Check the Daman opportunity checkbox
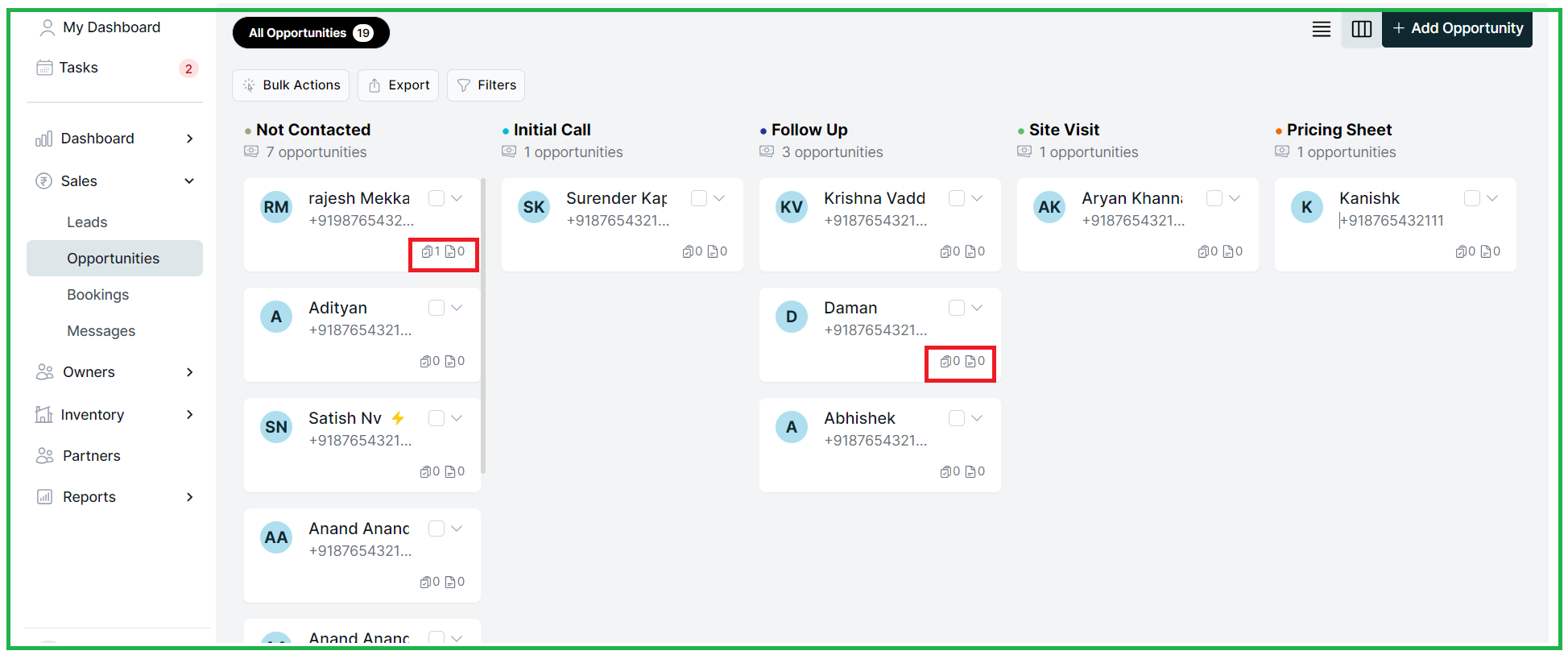The image size is (1568, 655). pyautogui.click(x=957, y=308)
